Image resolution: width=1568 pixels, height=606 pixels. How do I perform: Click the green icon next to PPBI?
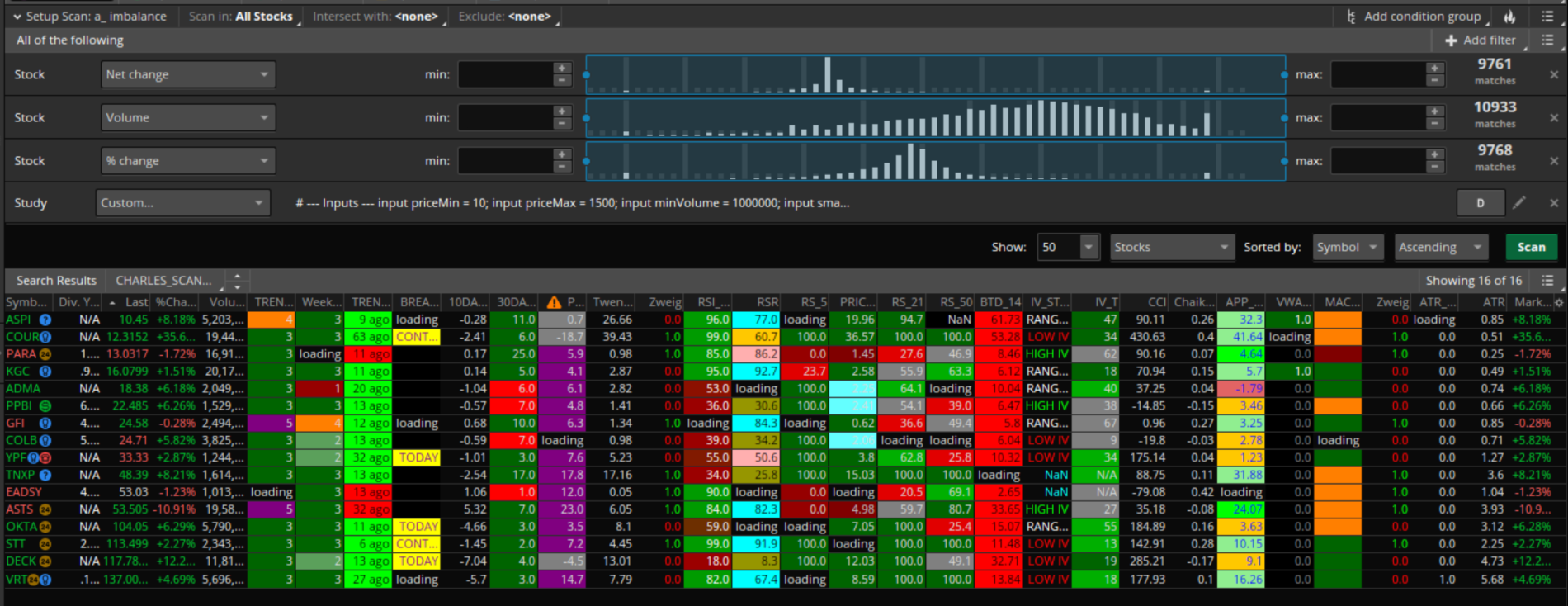[45, 406]
